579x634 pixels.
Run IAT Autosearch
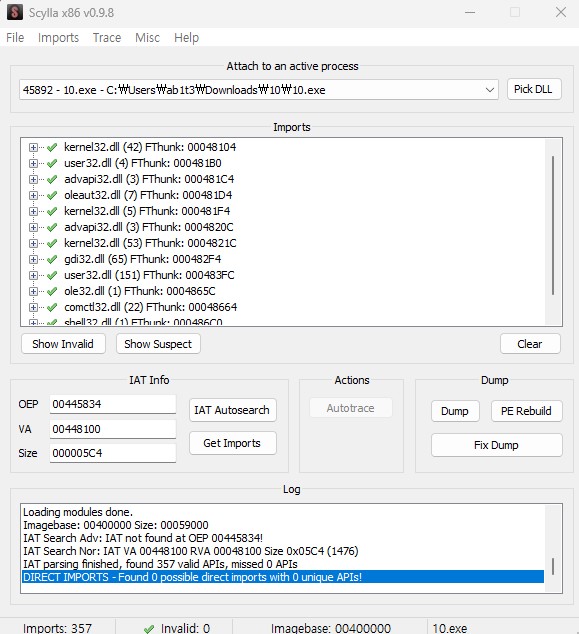click(x=232, y=410)
